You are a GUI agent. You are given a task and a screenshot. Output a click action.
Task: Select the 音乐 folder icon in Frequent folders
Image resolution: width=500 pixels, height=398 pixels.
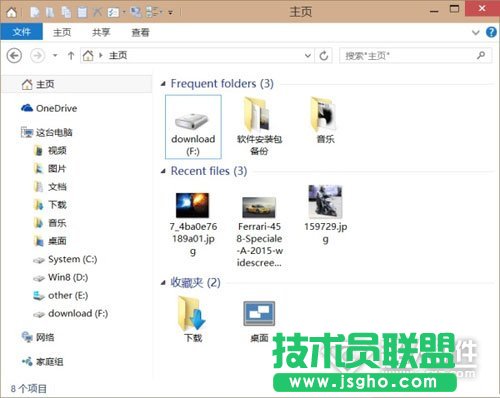pos(323,114)
